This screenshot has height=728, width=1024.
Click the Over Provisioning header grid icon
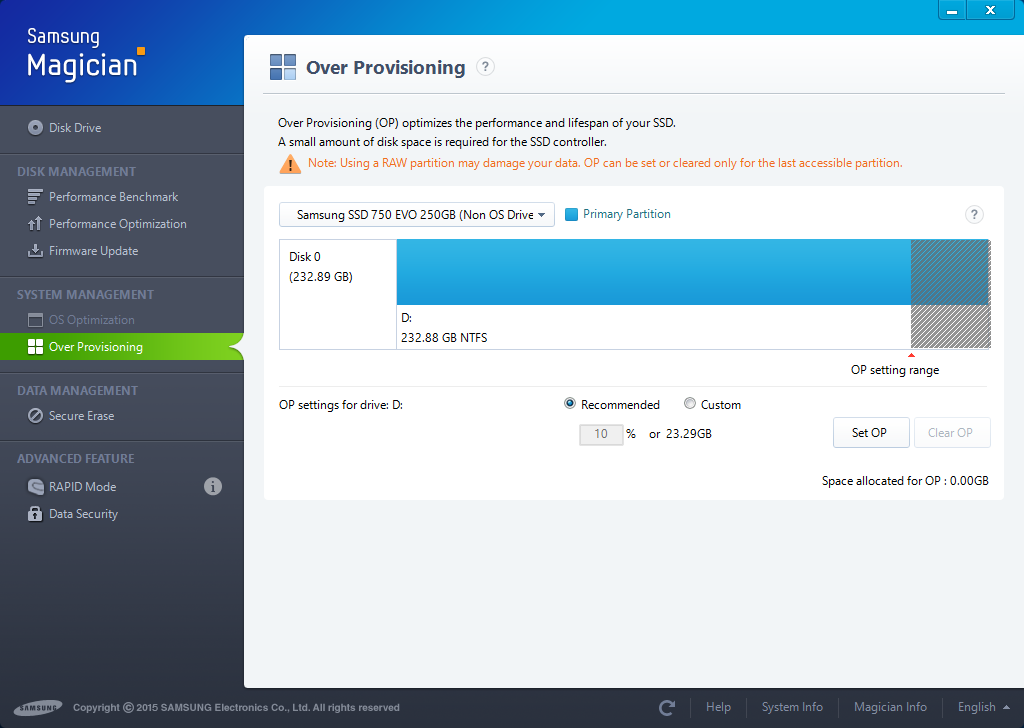pos(283,67)
